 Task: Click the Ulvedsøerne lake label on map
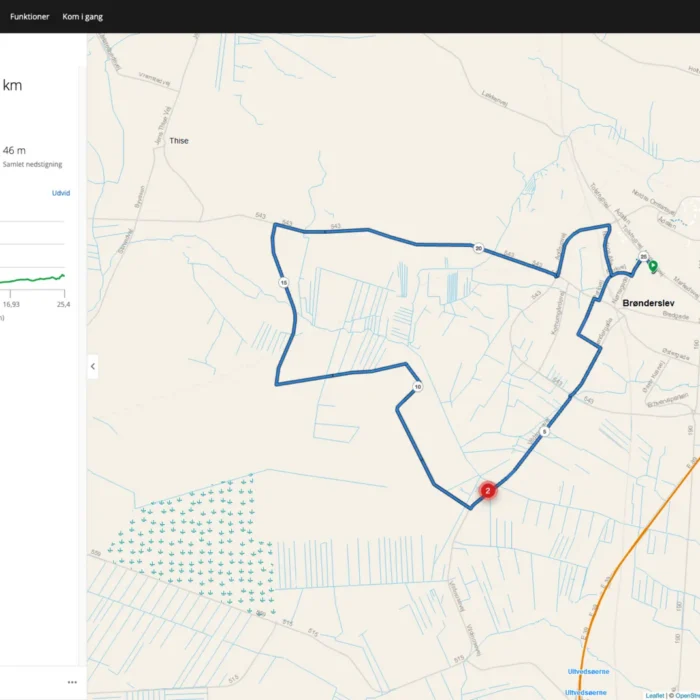588,672
